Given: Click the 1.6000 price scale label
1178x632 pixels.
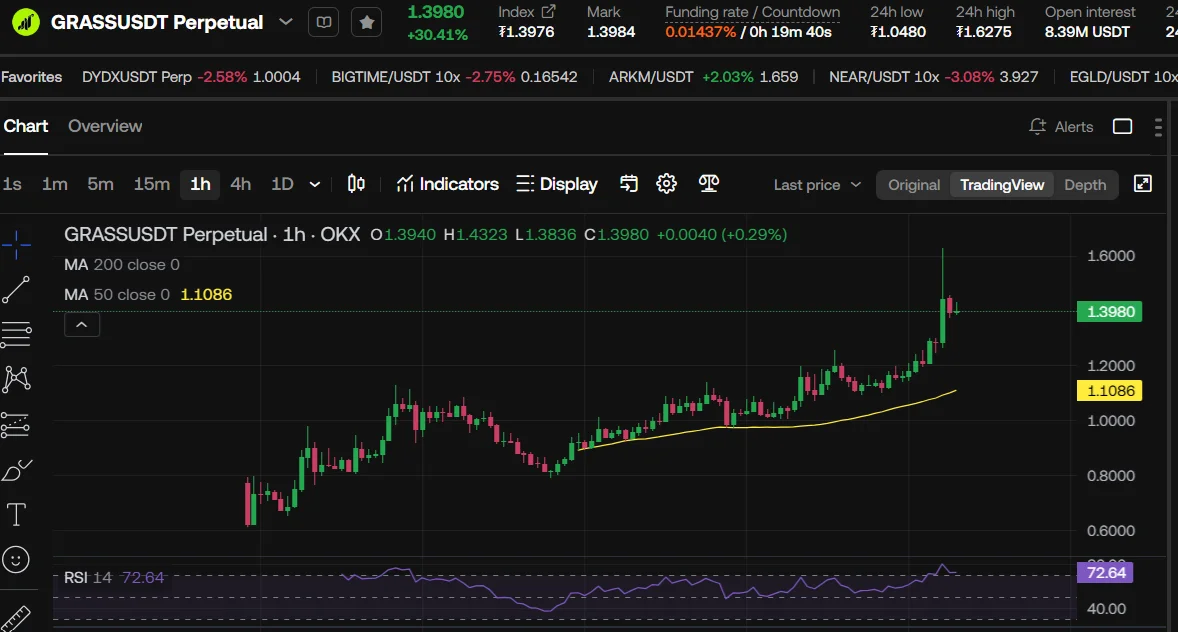Looking at the screenshot, I should coord(1110,256).
